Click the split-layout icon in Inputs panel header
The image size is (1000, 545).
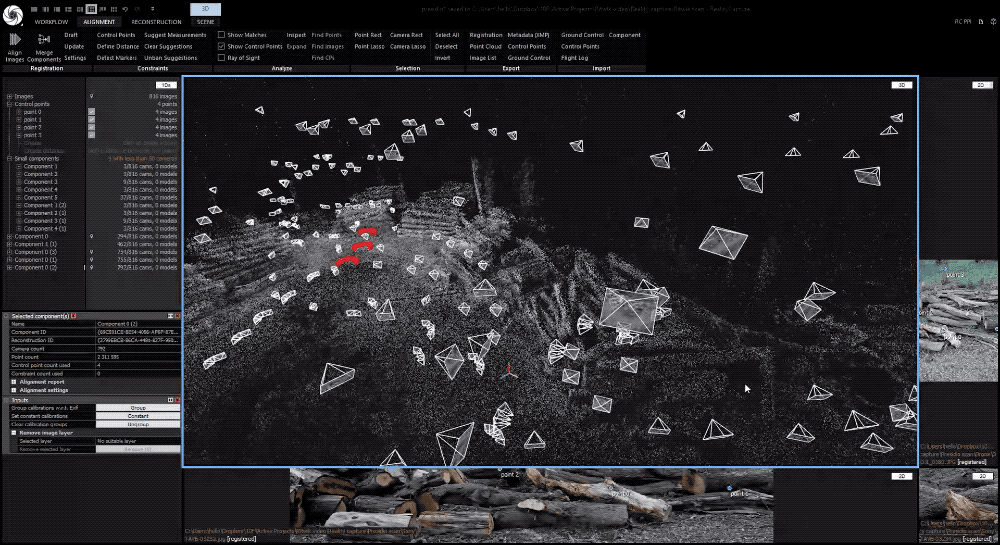tap(169, 399)
